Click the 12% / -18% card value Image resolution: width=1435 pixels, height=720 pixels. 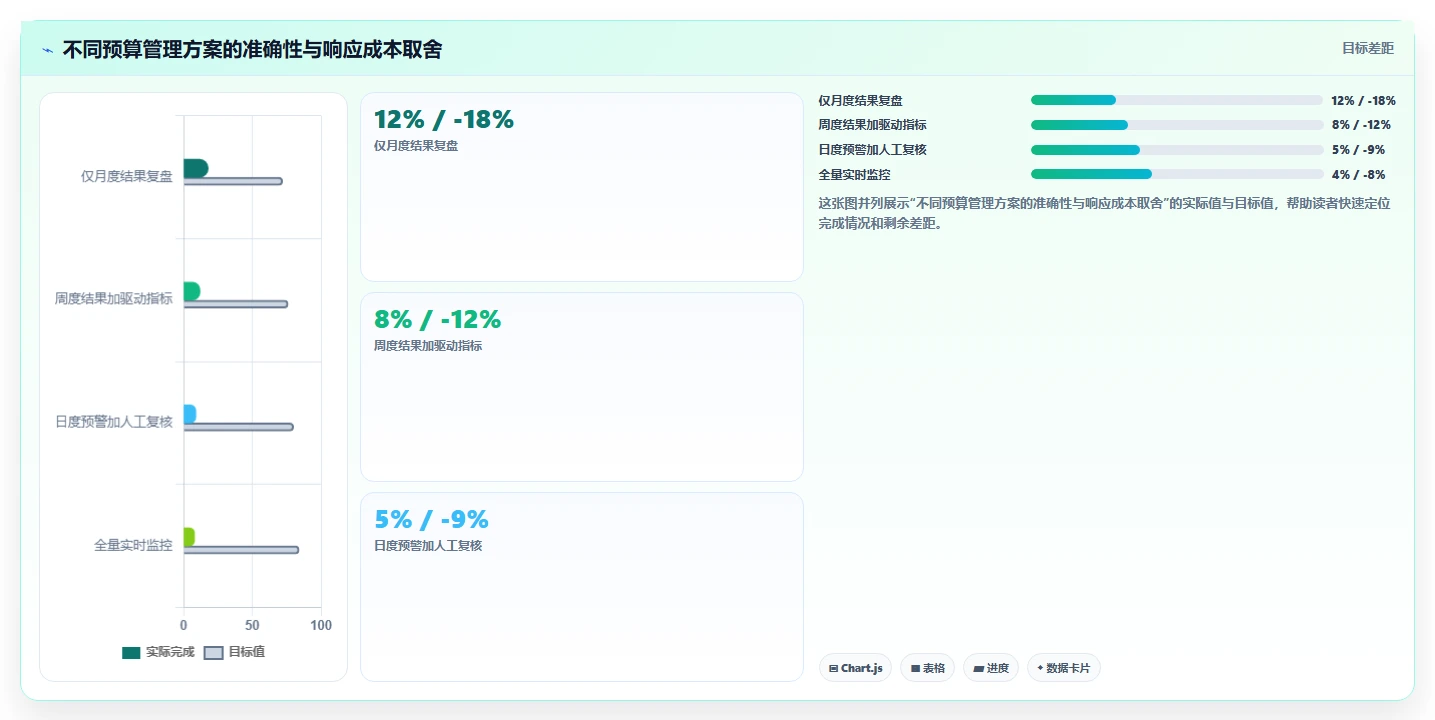pos(444,120)
